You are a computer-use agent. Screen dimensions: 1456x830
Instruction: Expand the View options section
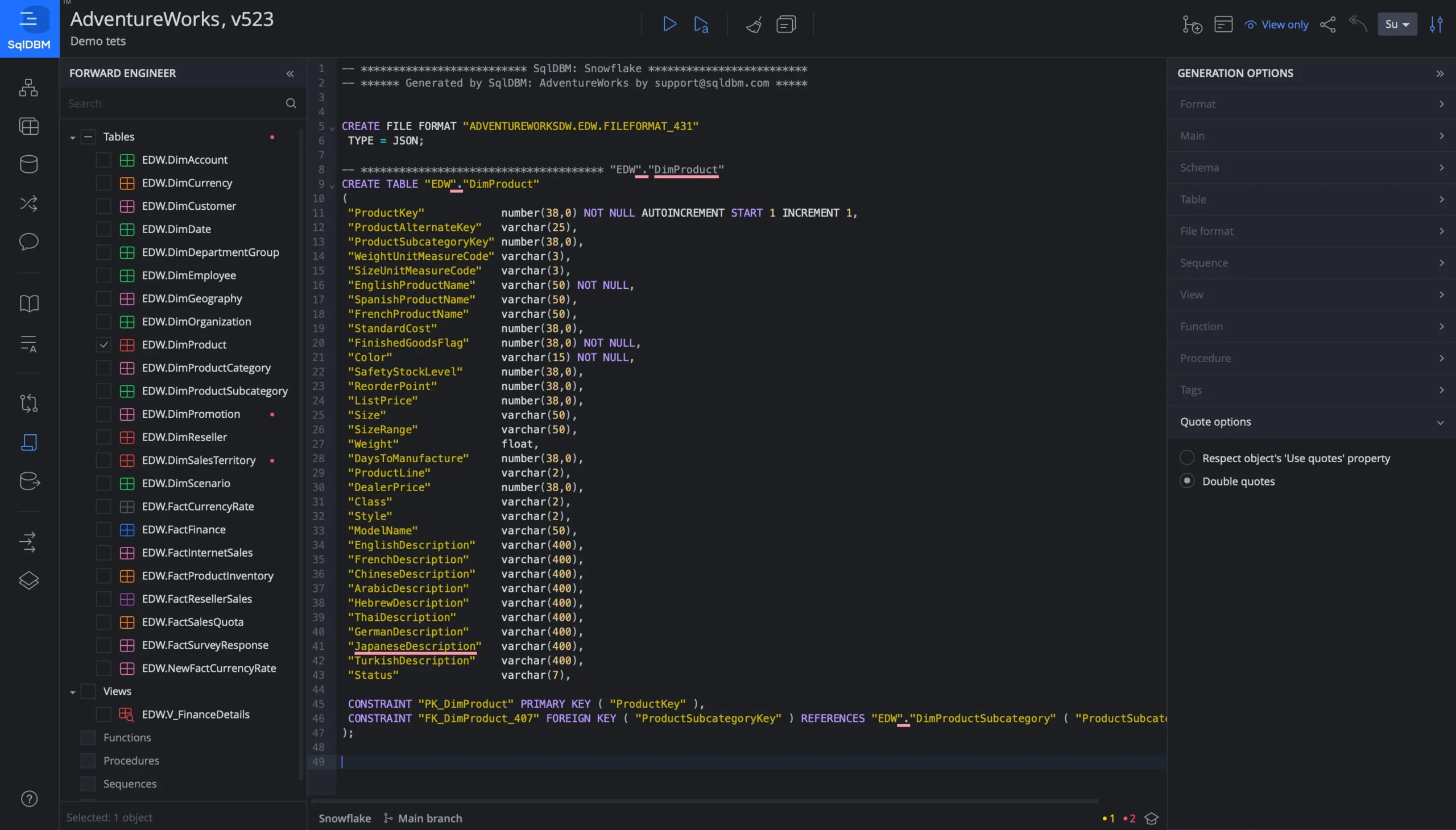pyautogui.click(x=1310, y=294)
